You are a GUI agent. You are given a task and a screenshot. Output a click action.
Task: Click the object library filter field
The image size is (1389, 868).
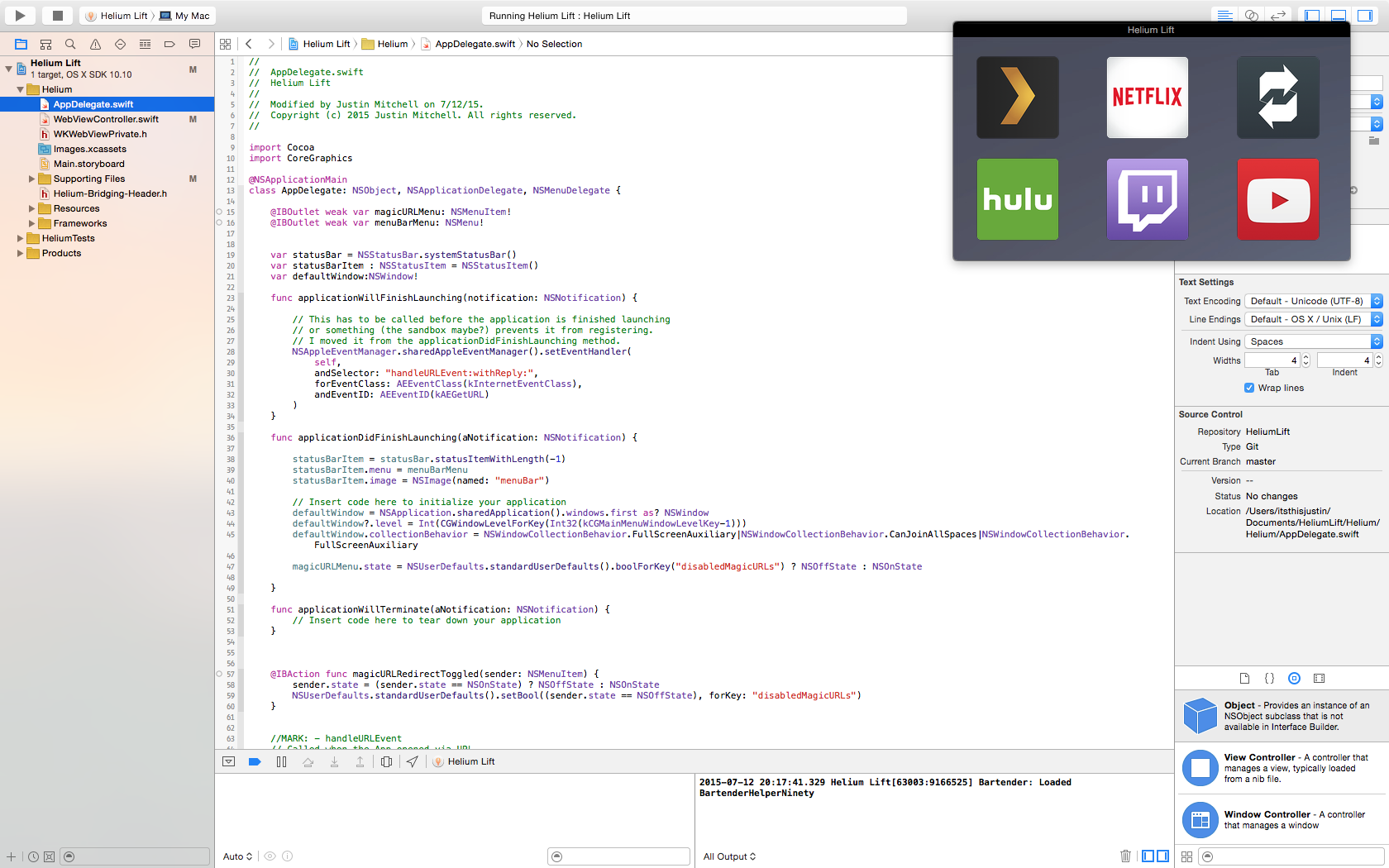coord(1291,856)
